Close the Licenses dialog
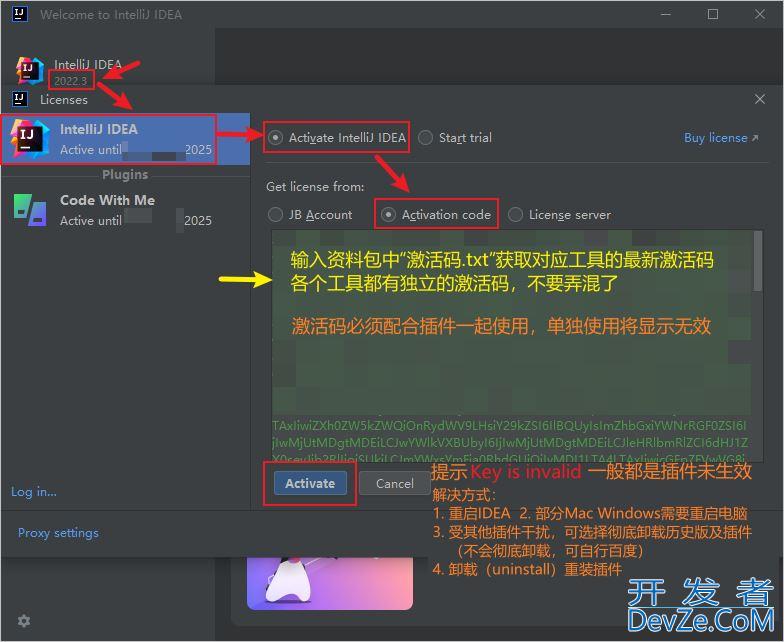 760,99
